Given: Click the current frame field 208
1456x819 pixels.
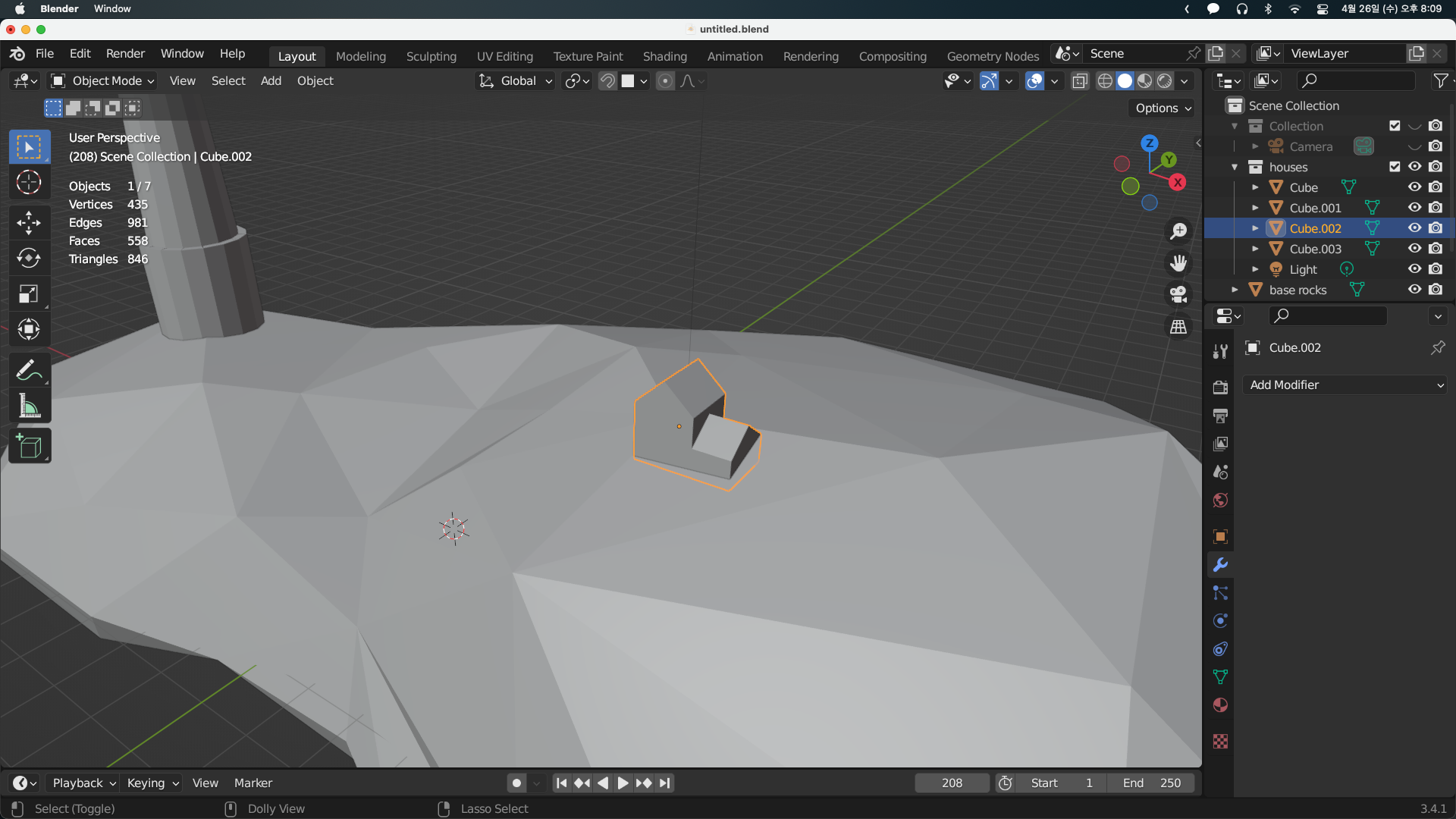Looking at the screenshot, I should point(952,783).
